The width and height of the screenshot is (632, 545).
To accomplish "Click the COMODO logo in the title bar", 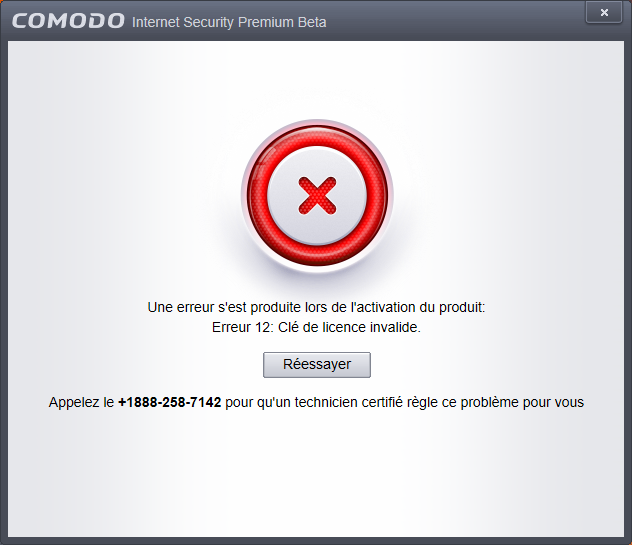I will click(68, 21).
